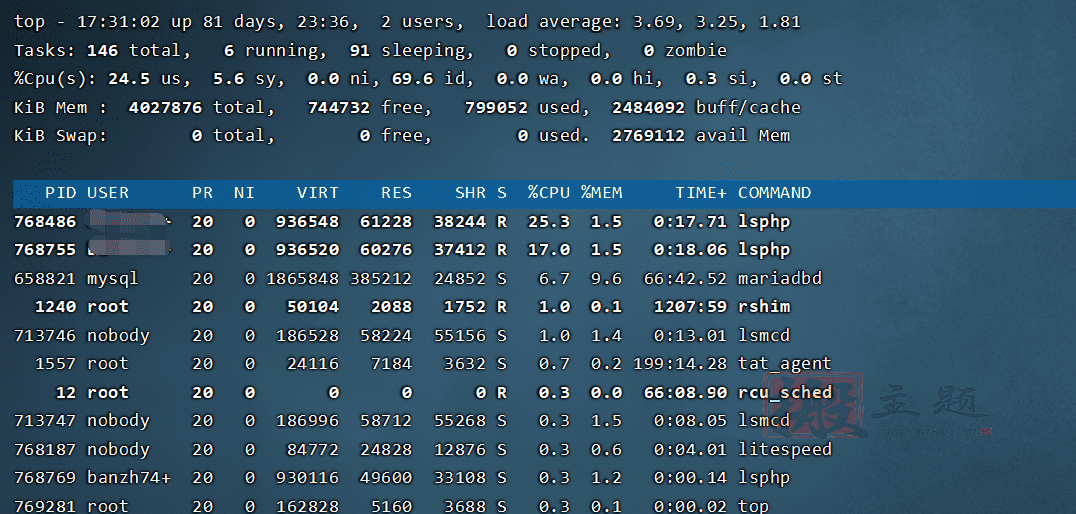Click the 2484092 buff/cache value

648,107
